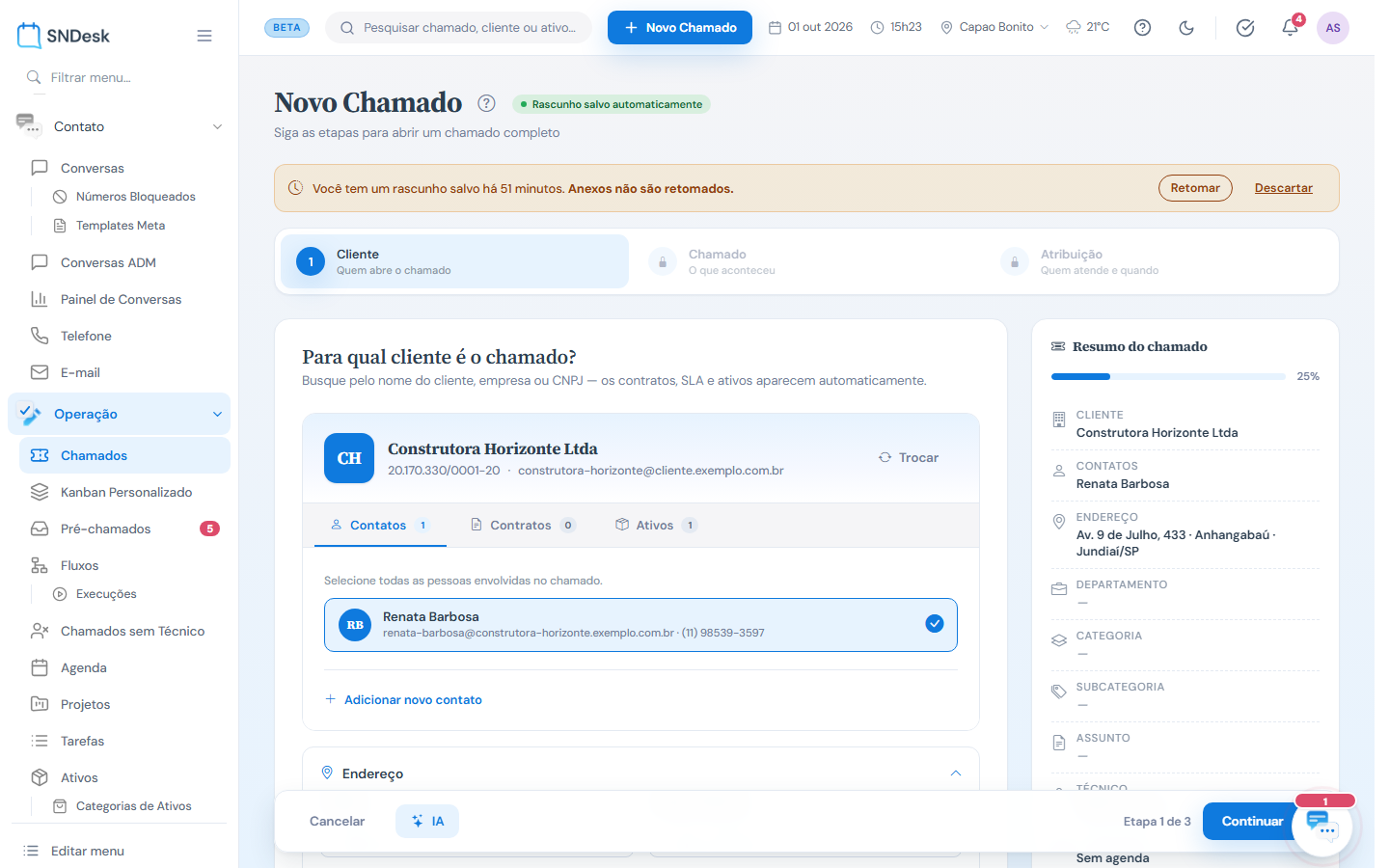
Task: Click Trocar to change client
Action: (909, 457)
